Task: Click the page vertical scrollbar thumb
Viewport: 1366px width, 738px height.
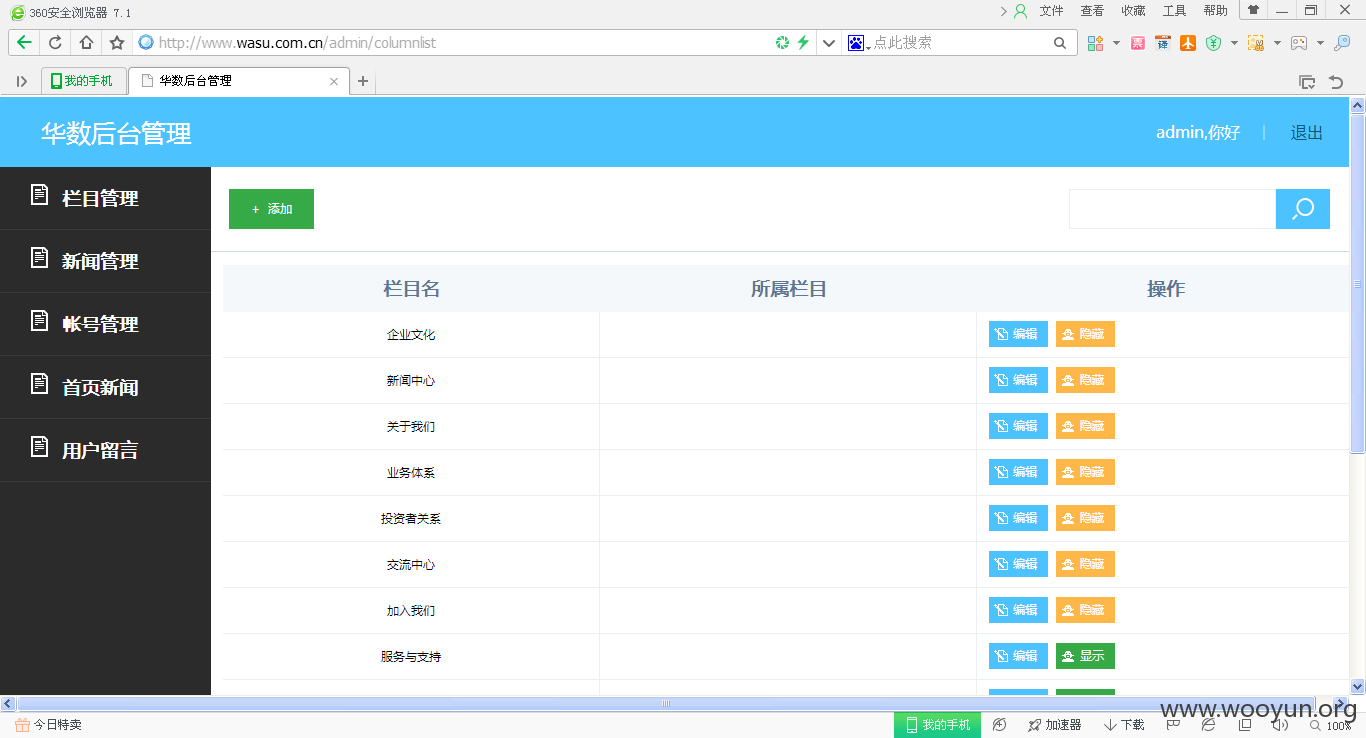Action: [x=1357, y=283]
